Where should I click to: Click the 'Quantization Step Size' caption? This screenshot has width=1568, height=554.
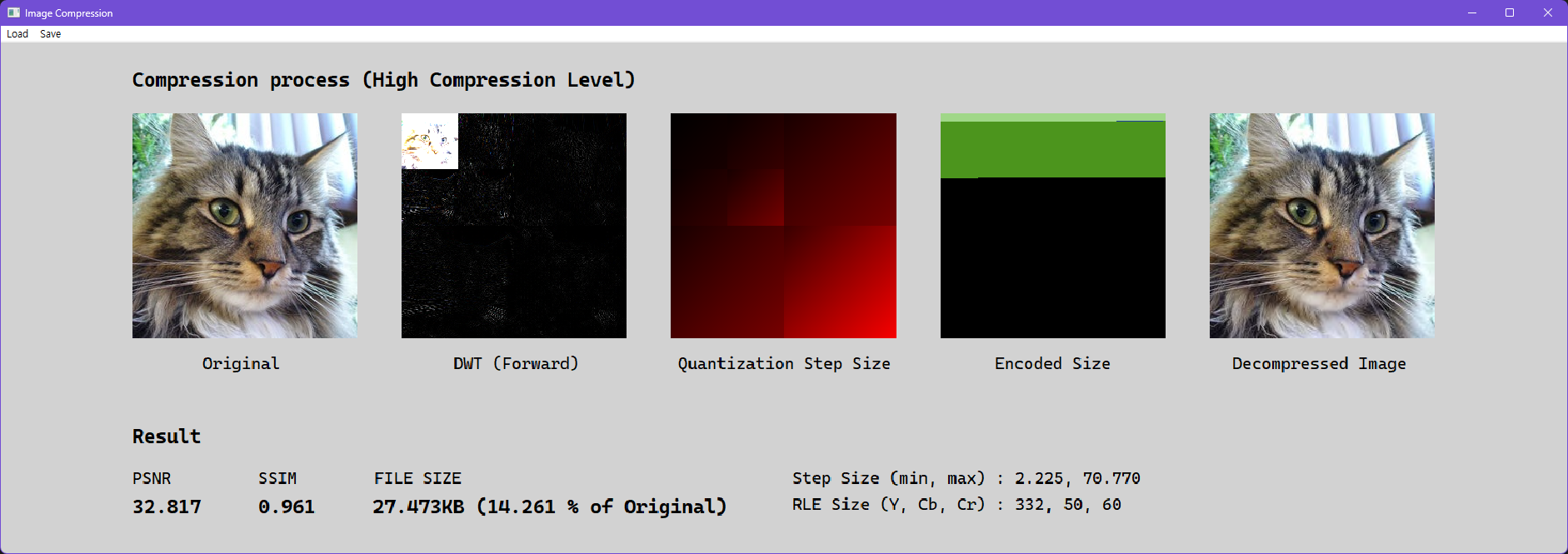coord(784,363)
